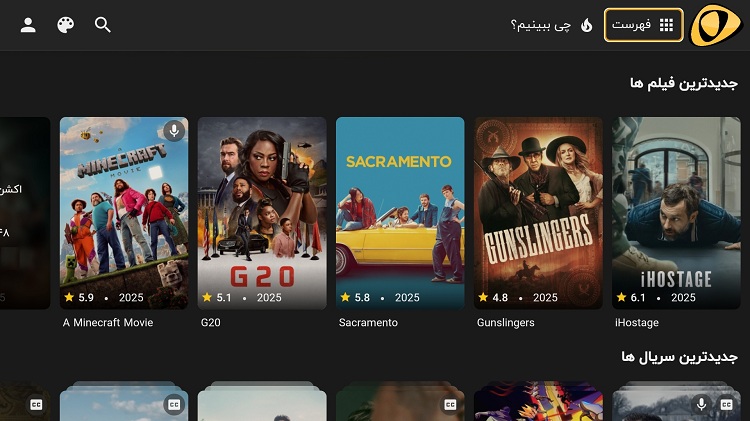Open the G20 movie poster

pyautogui.click(x=262, y=213)
